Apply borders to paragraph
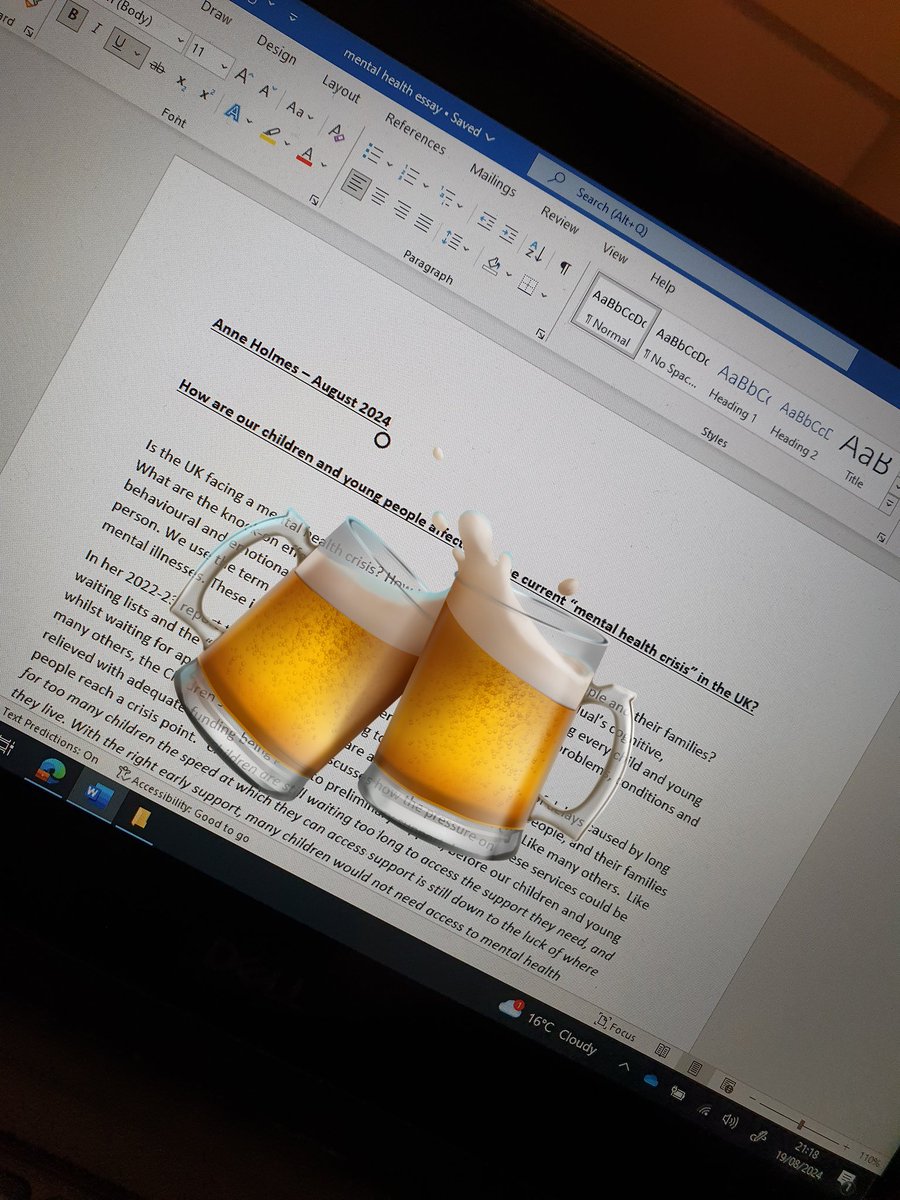This screenshot has height=1200, width=900. (527, 285)
